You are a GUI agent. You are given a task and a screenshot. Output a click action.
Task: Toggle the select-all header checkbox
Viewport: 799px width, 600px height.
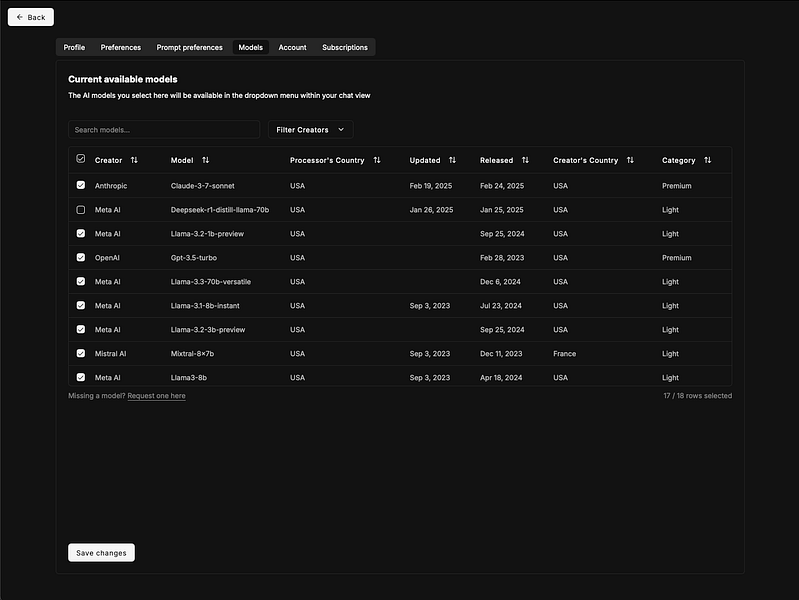pos(81,159)
